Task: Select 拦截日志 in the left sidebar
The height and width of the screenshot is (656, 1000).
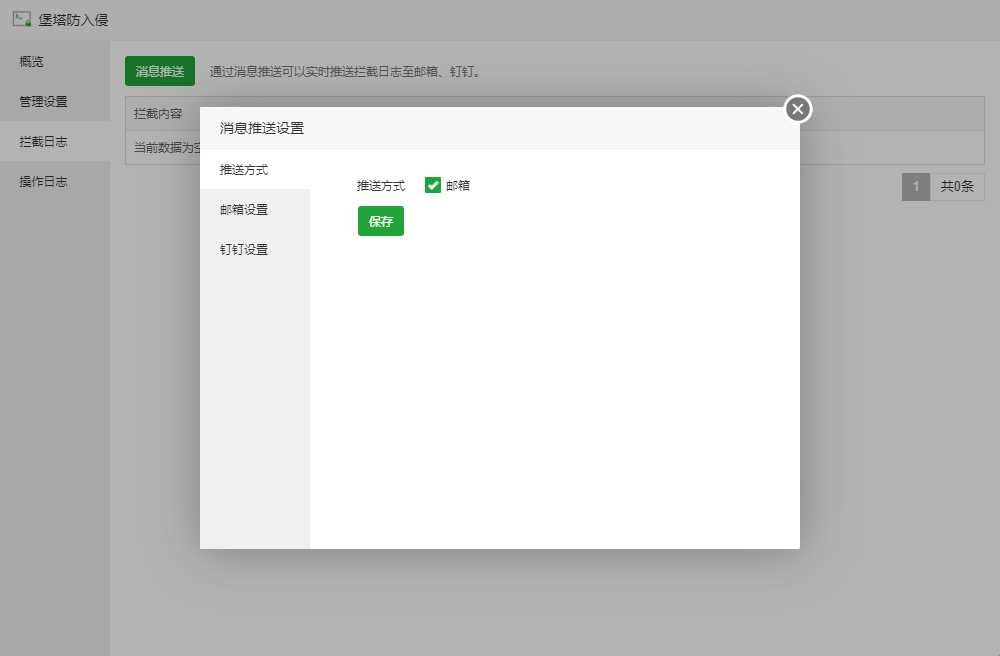Action: [x=43, y=142]
